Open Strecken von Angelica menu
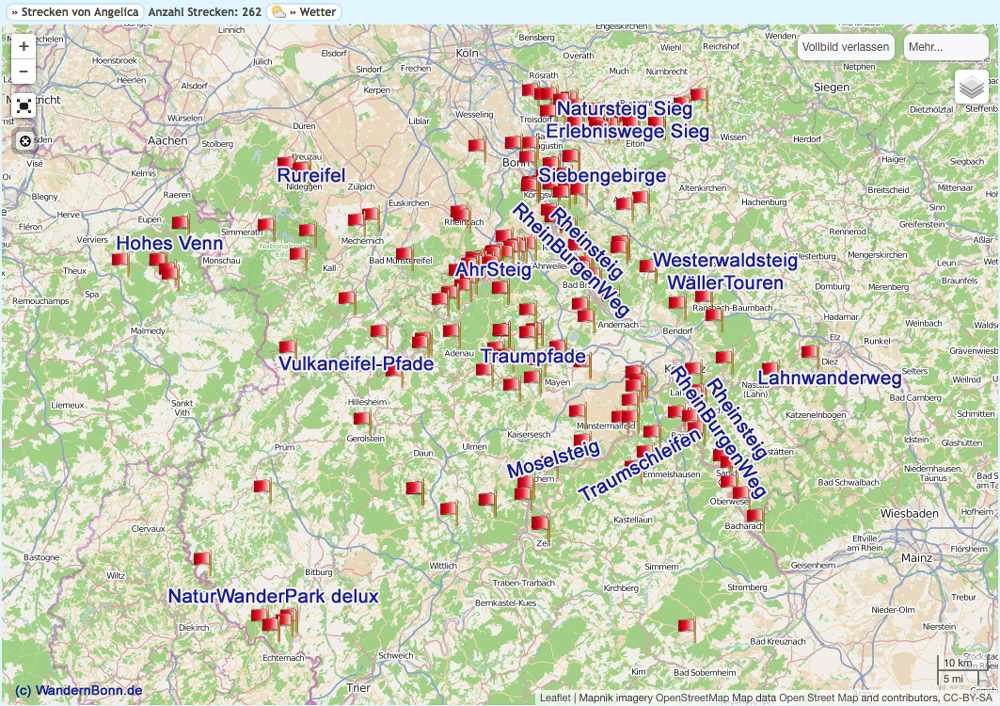Screen dimensions: 1000x706 pyautogui.click(x=74, y=12)
